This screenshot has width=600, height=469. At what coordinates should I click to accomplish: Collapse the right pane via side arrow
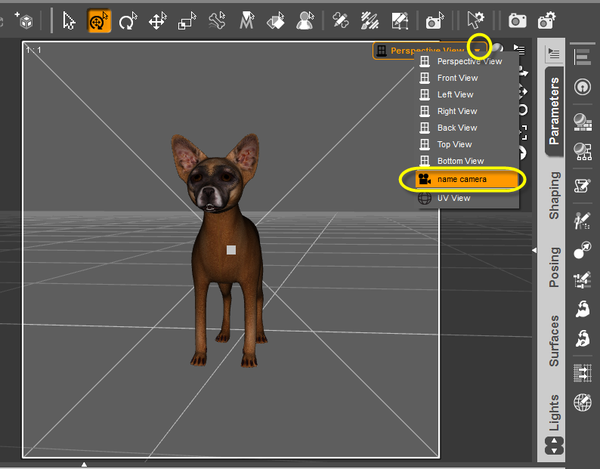coord(534,250)
